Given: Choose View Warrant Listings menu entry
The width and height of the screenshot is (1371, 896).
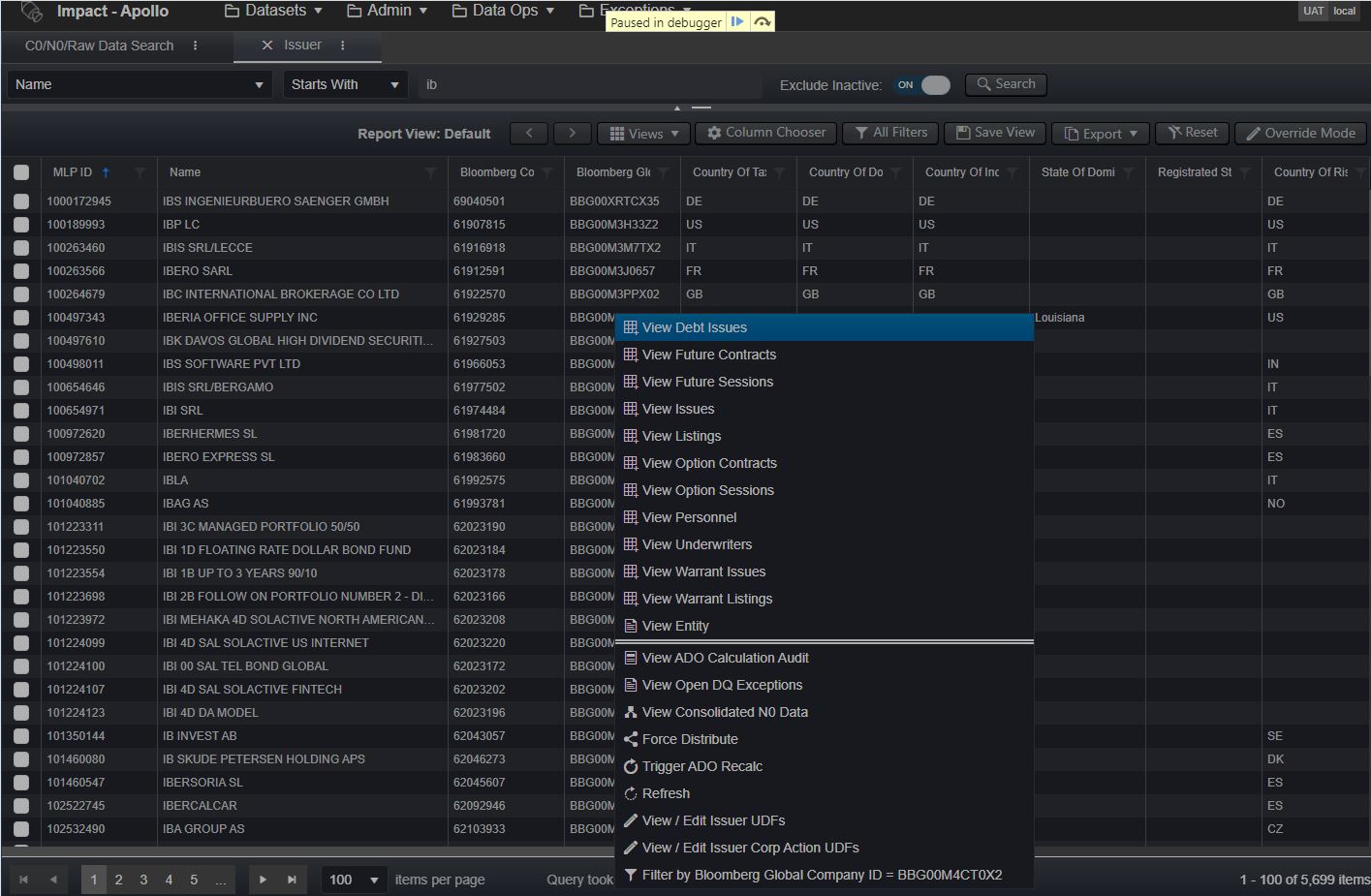Looking at the screenshot, I should click(x=707, y=599).
